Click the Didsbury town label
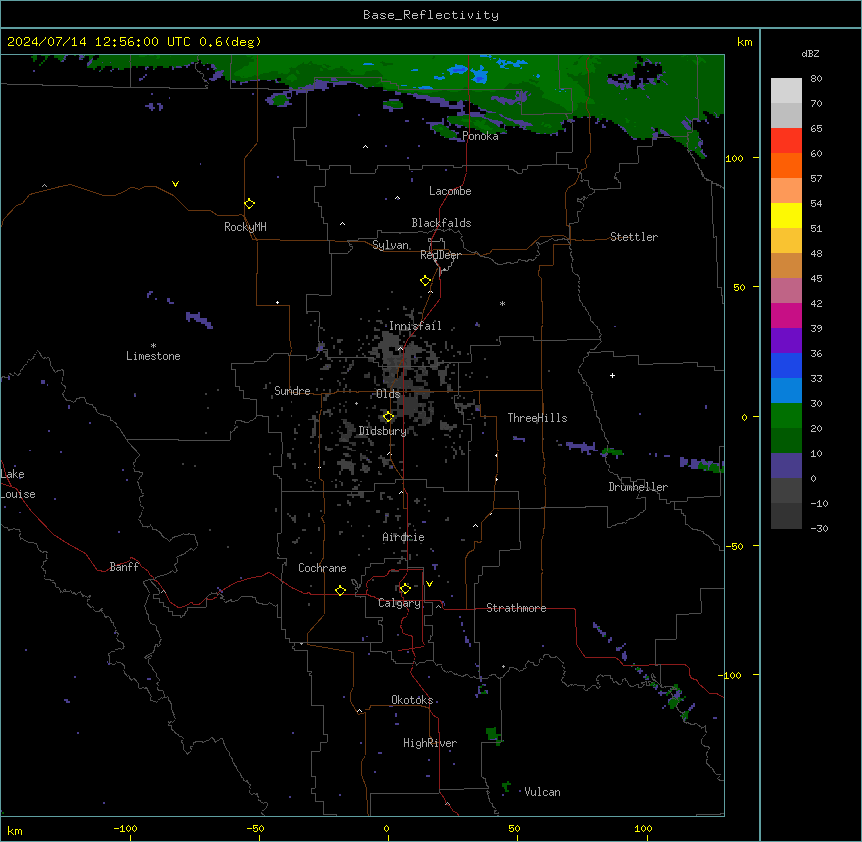This screenshot has width=862, height=842. click(x=383, y=431)
